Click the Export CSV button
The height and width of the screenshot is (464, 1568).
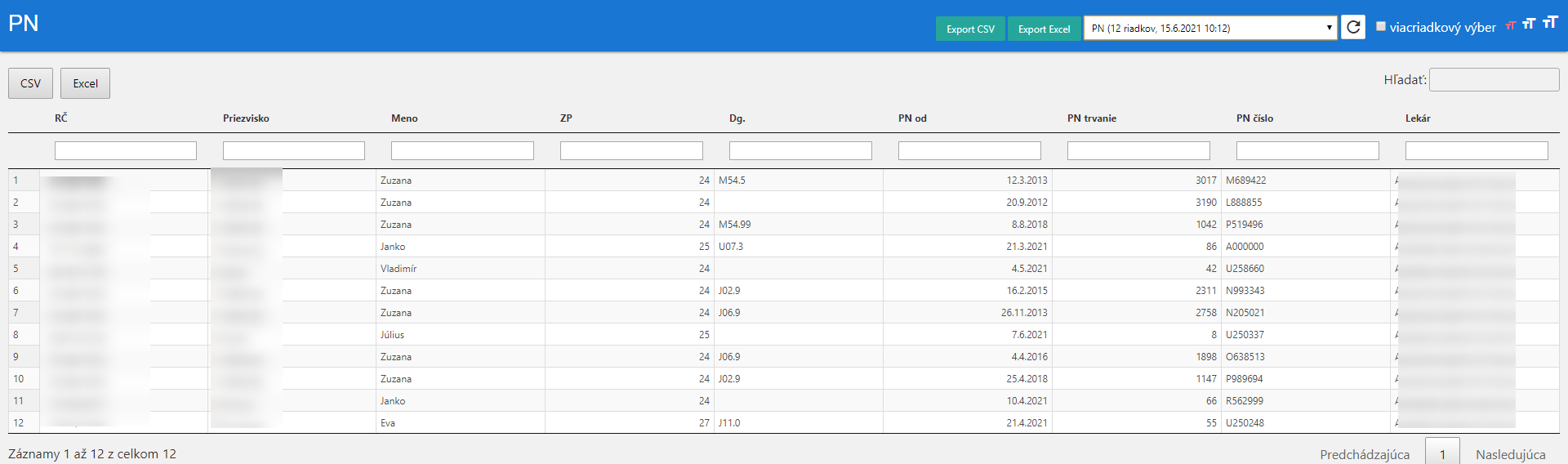[x=970, y=29]
